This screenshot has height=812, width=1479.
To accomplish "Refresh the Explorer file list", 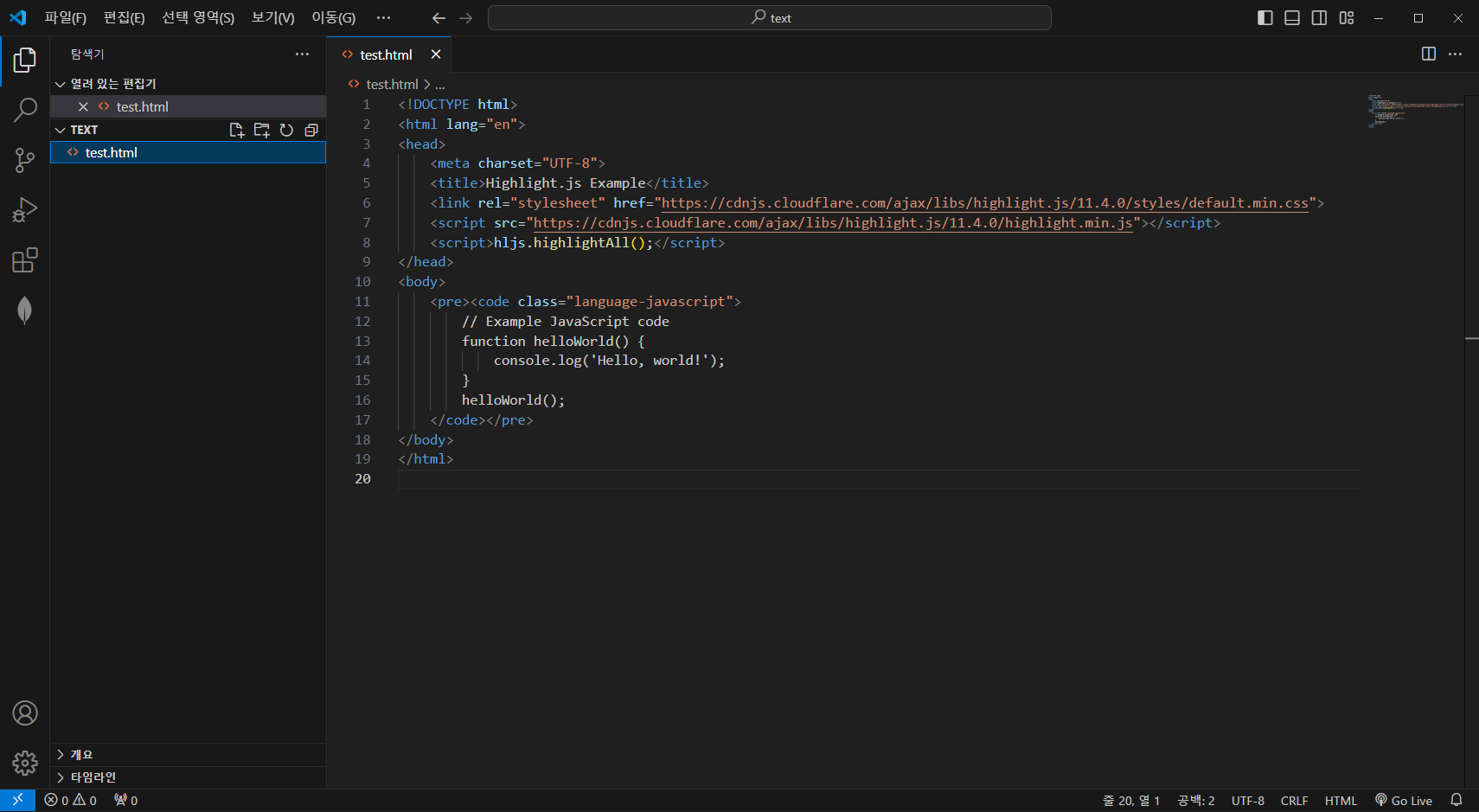I will click(x=286, y=130).
